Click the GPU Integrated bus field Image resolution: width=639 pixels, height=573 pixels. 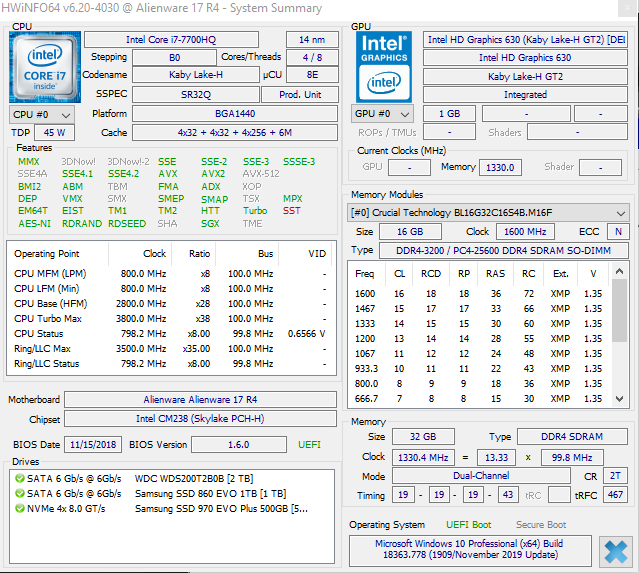click(x=525, y=95)
